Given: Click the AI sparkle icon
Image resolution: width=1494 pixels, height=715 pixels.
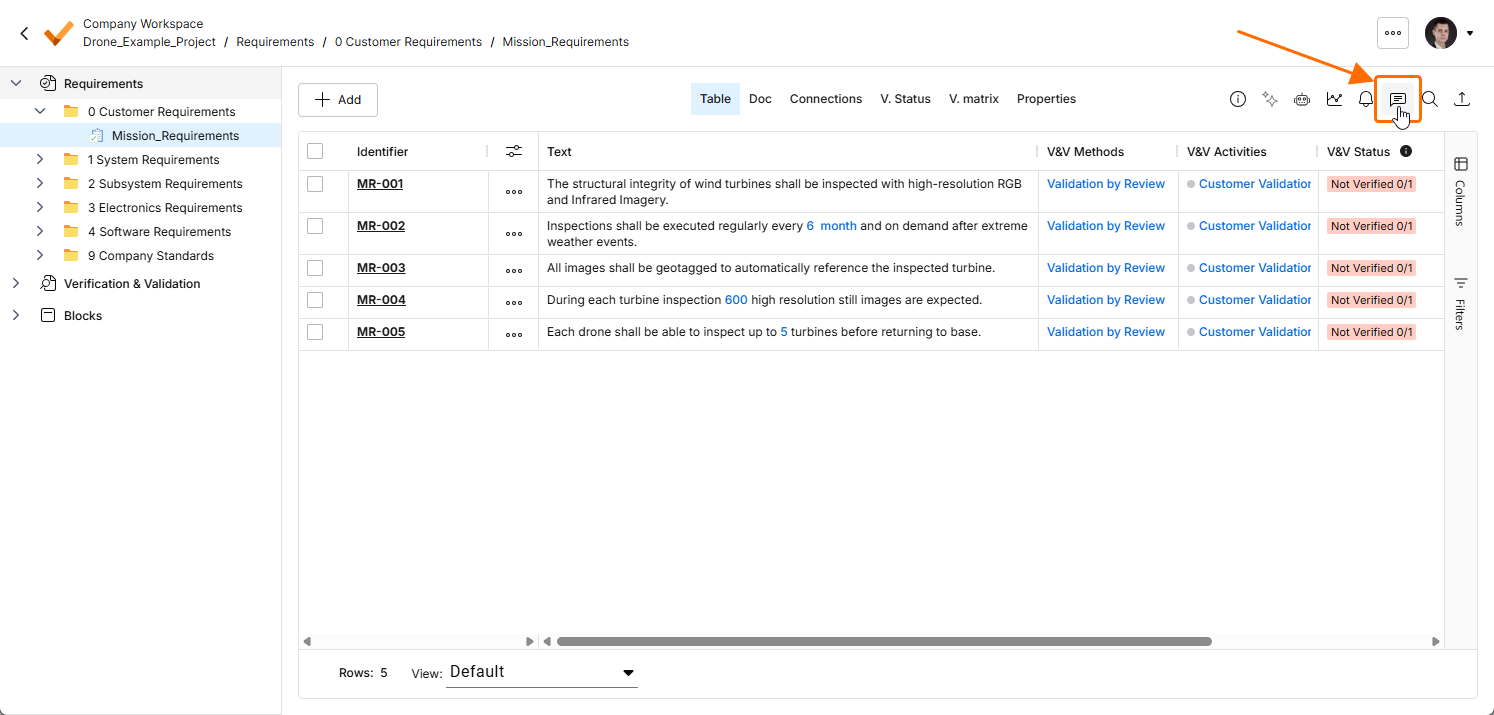Looking at the screenshot, I should (1270, 99).
